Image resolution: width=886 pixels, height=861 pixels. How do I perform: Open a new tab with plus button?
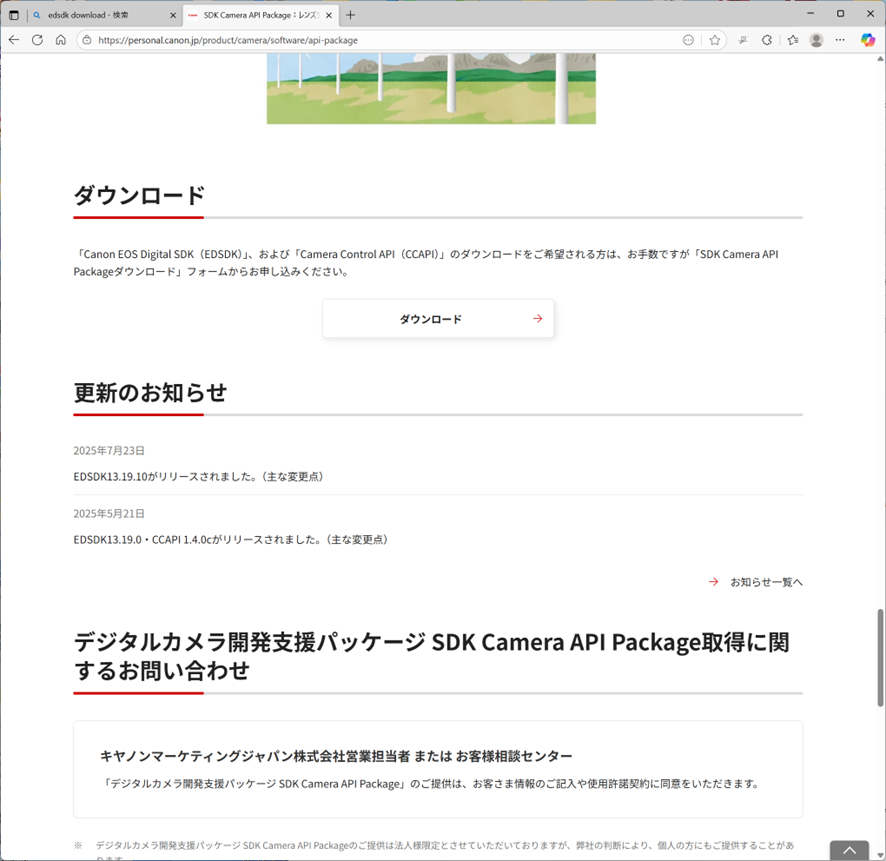click(350, 15)
